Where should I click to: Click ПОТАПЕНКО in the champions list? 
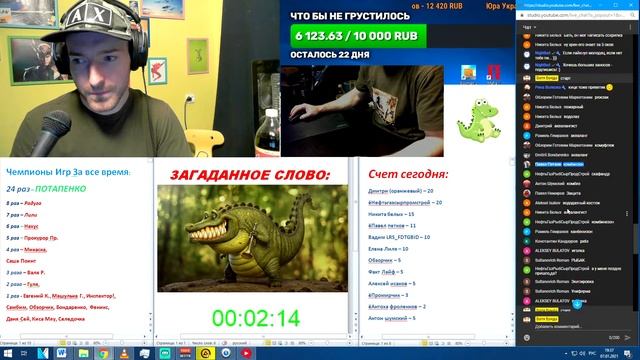[61, 189]
